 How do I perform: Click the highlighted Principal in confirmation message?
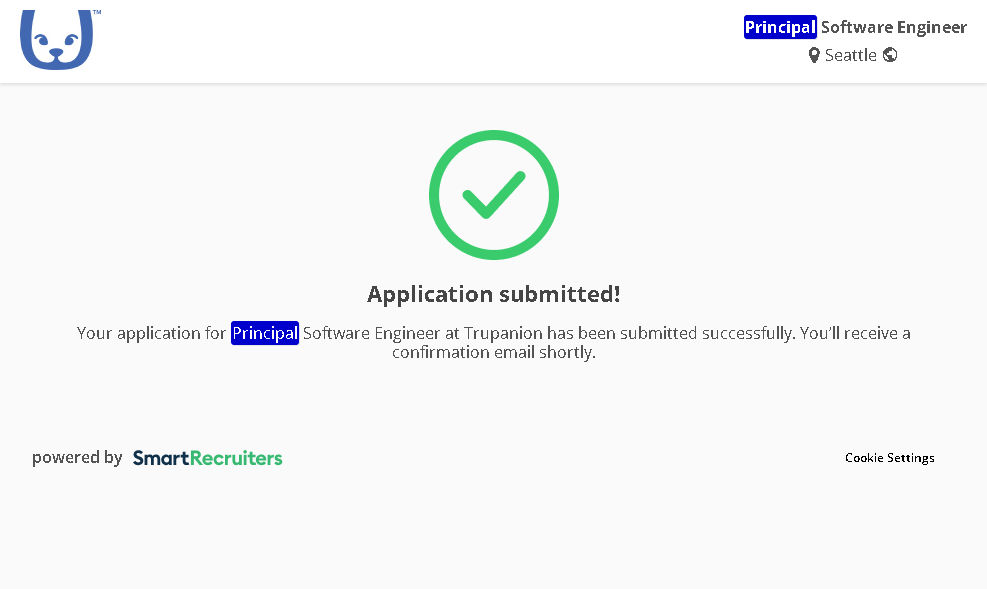coord(265,333)
